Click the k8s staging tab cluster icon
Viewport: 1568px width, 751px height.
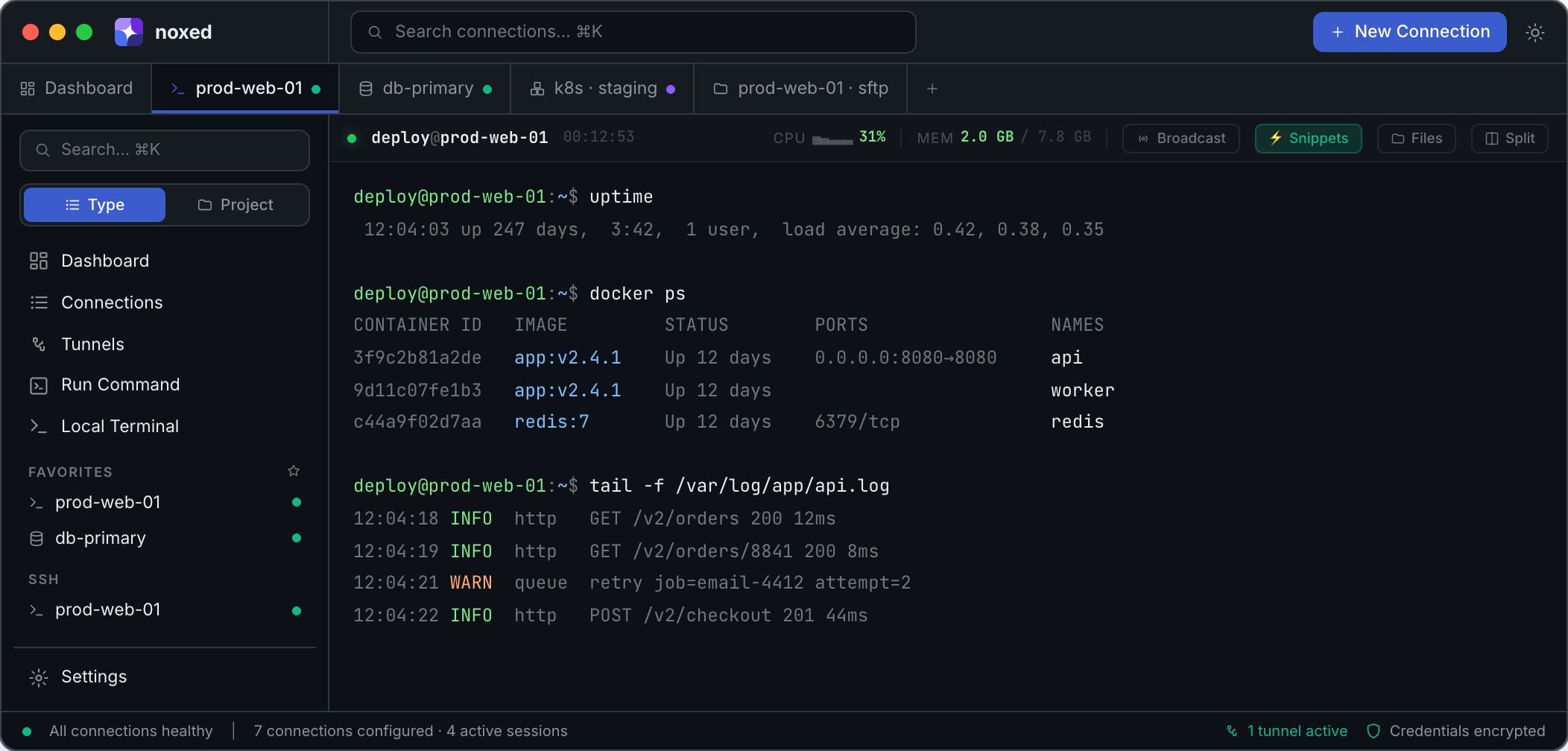coord(537,89)
